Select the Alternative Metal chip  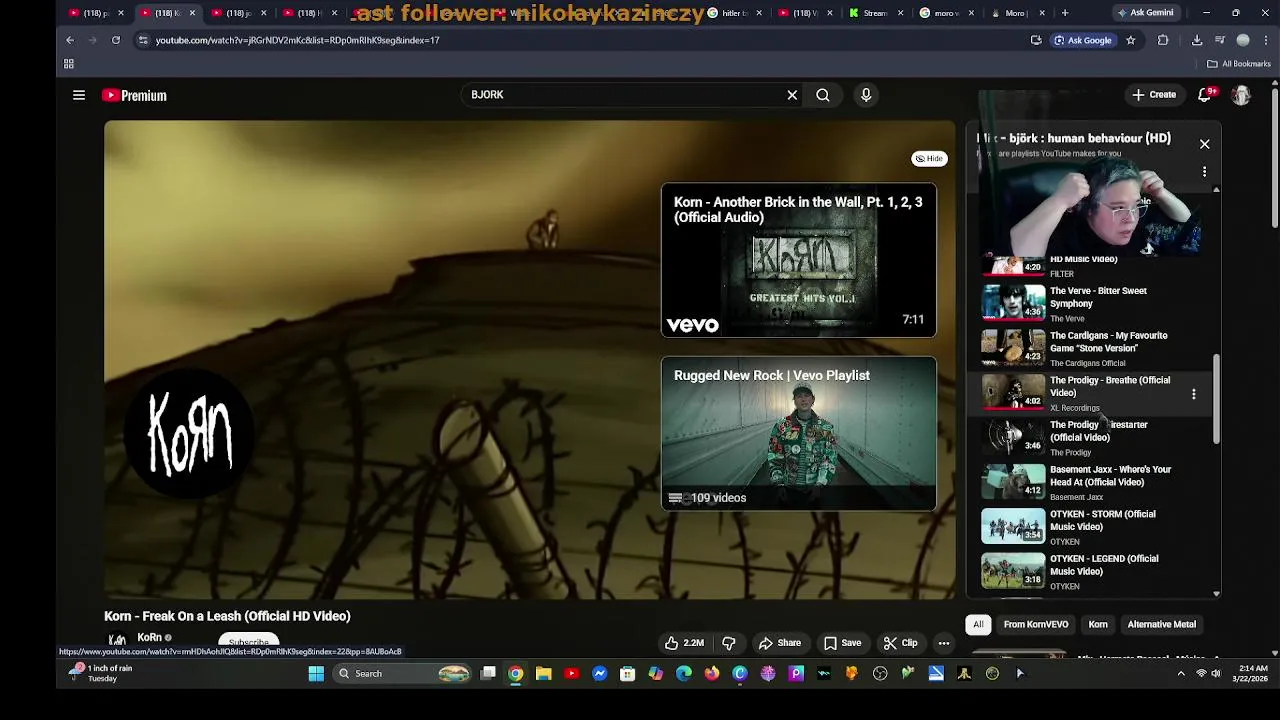1161,624
